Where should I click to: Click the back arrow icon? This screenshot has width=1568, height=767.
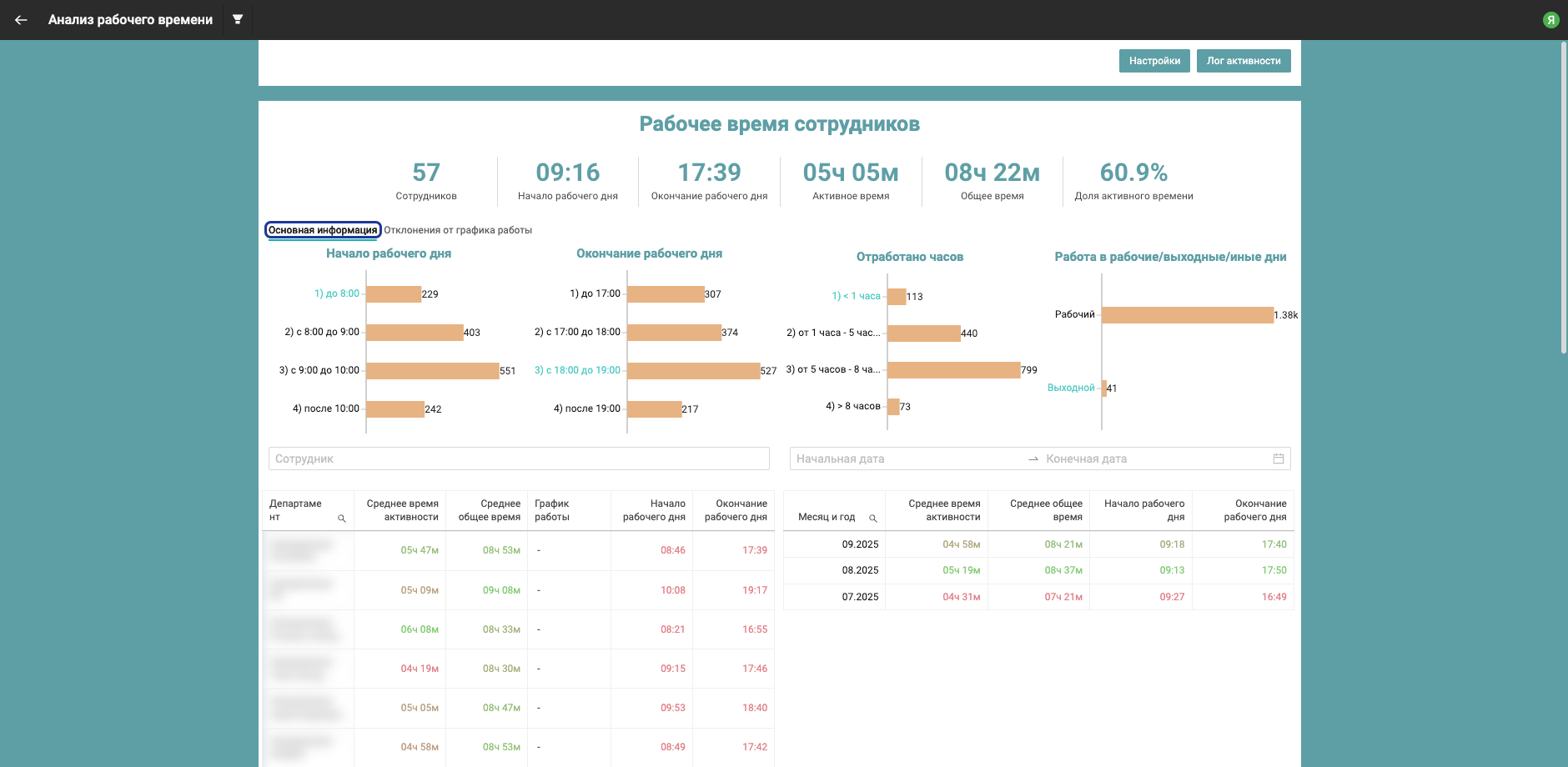pos(21,20)
